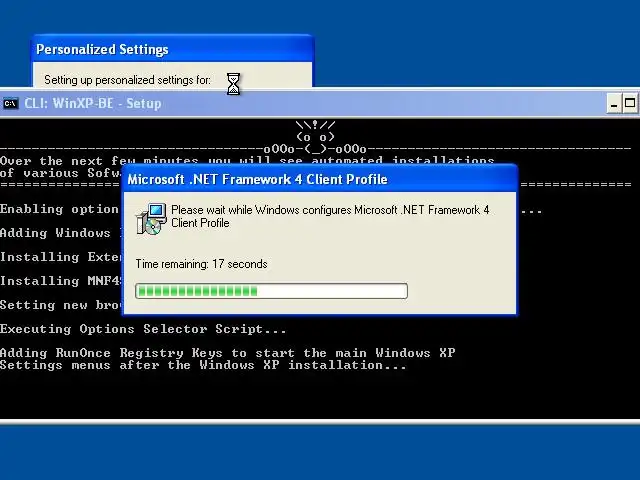640x480 pixels.
Task: Click the ASCII art face in console header
Action: click(x=315, y=137)
